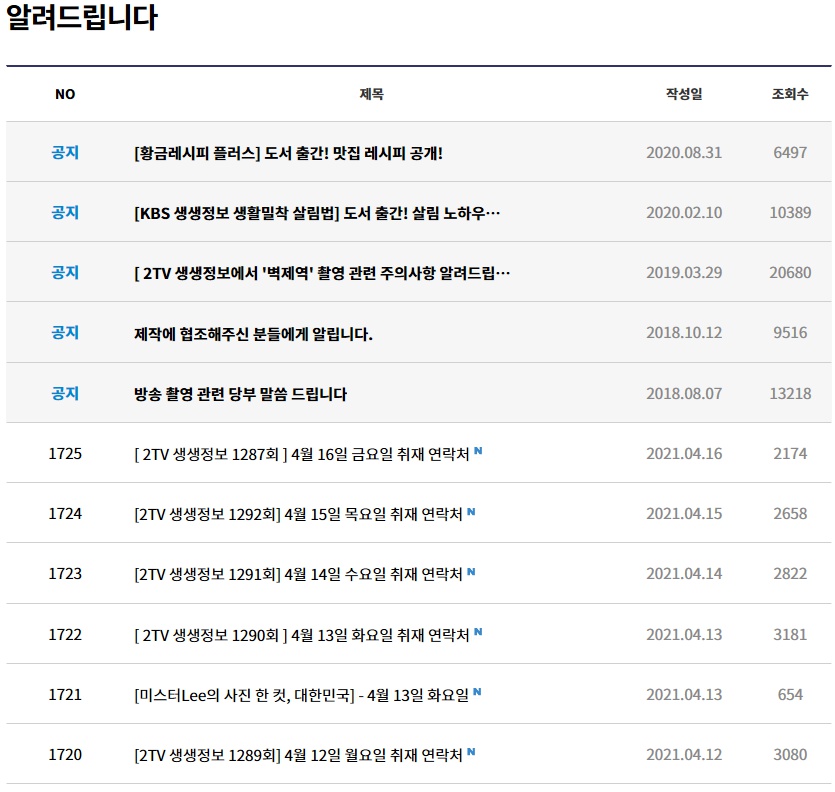
Task: Click the date 2021.04.12
Action: coord(684,755)
